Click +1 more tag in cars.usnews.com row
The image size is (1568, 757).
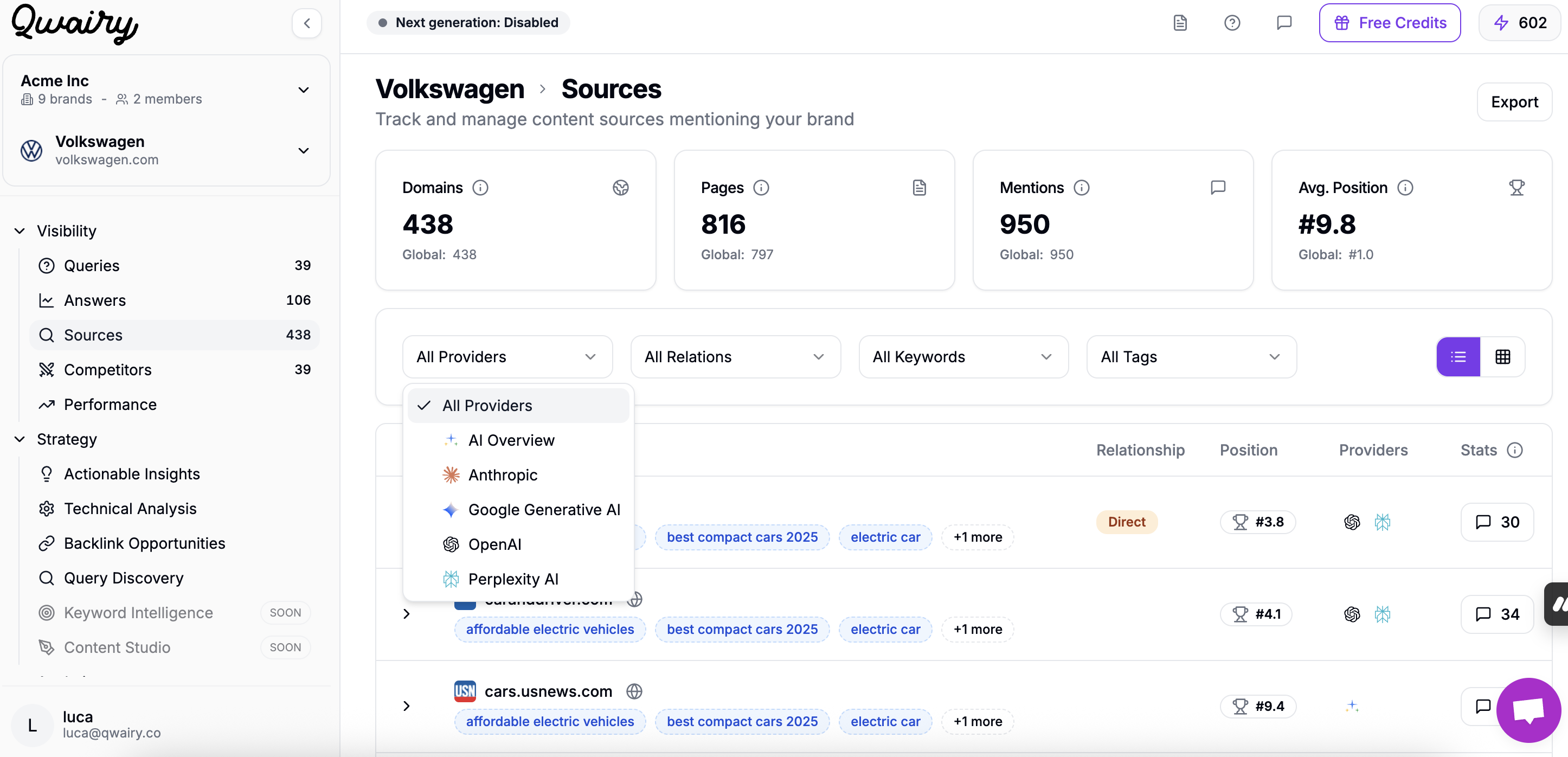pos(978,722)
